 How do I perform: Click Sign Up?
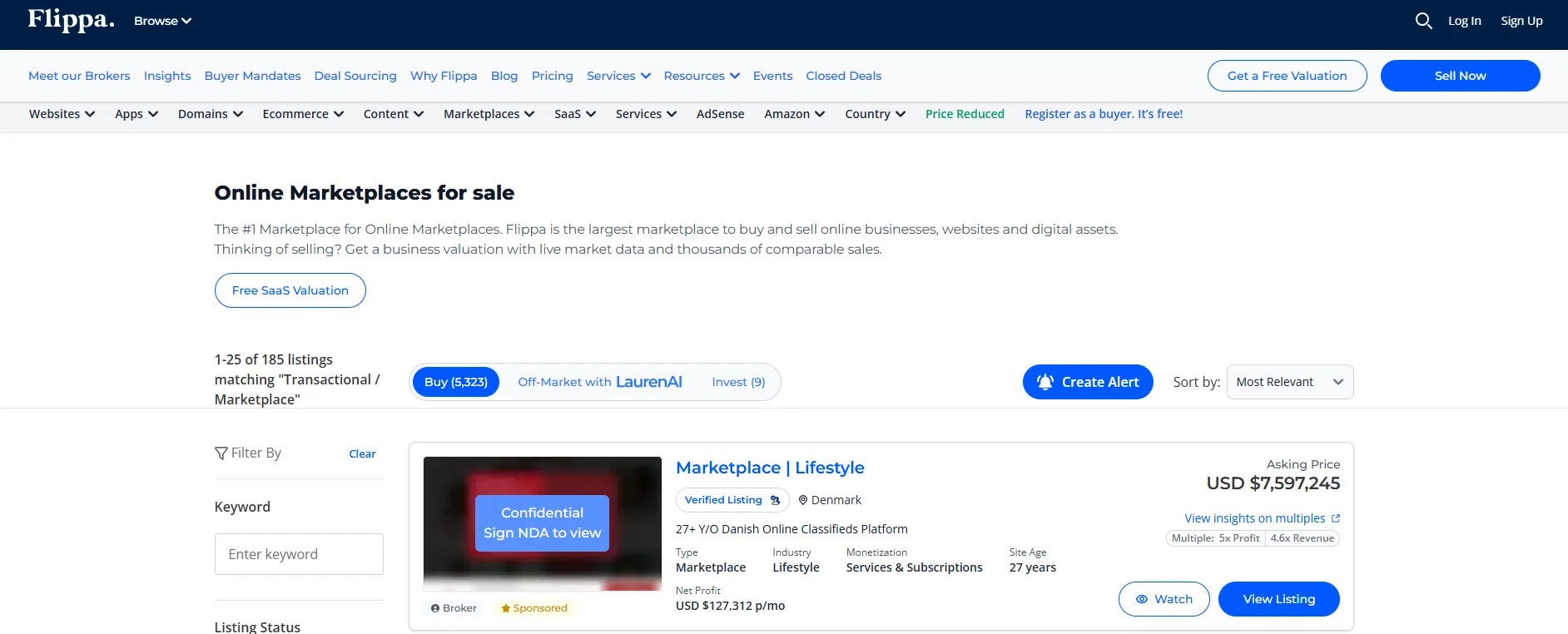[1521, 21]
